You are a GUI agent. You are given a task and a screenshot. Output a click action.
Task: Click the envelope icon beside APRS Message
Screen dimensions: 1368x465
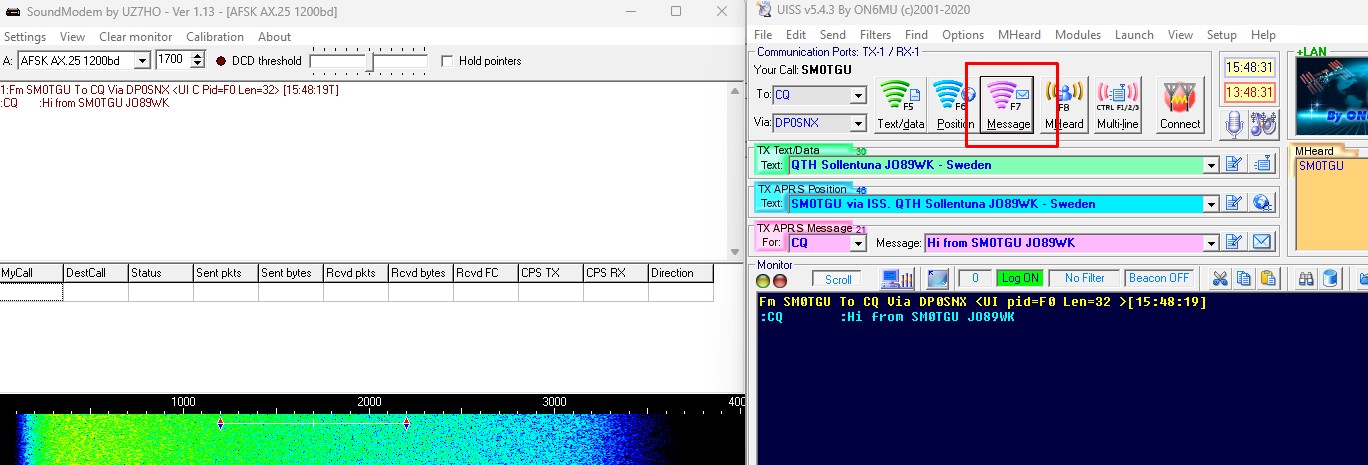click(1263, 242)
